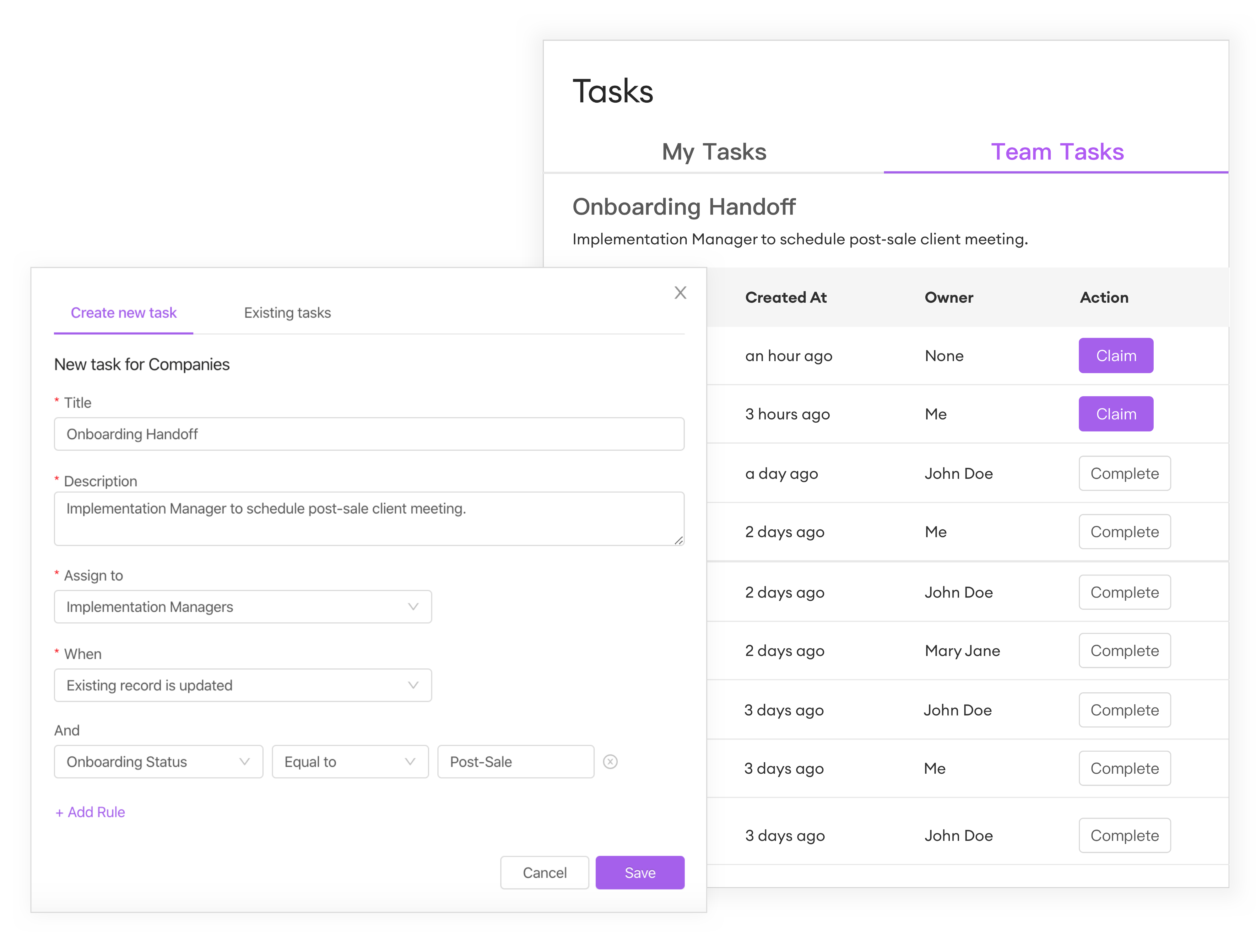Complete Me's task from 2 days ago
Viewport: 1256px width, 952px height.
pos(1124,532)
